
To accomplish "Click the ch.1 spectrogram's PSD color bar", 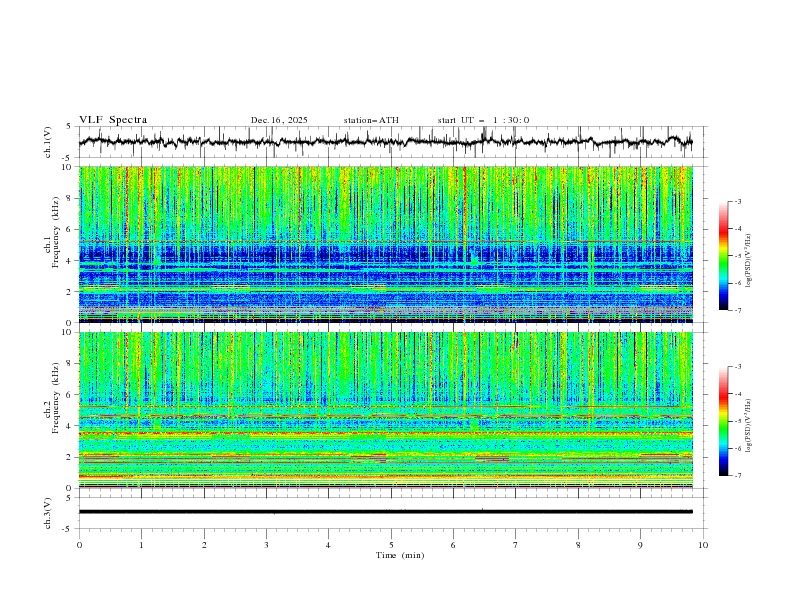I will 723,255.
